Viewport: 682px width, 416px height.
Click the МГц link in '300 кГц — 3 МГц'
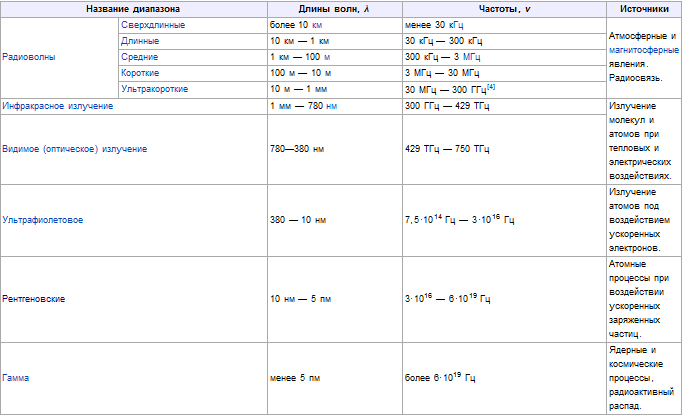coord(471,57)
